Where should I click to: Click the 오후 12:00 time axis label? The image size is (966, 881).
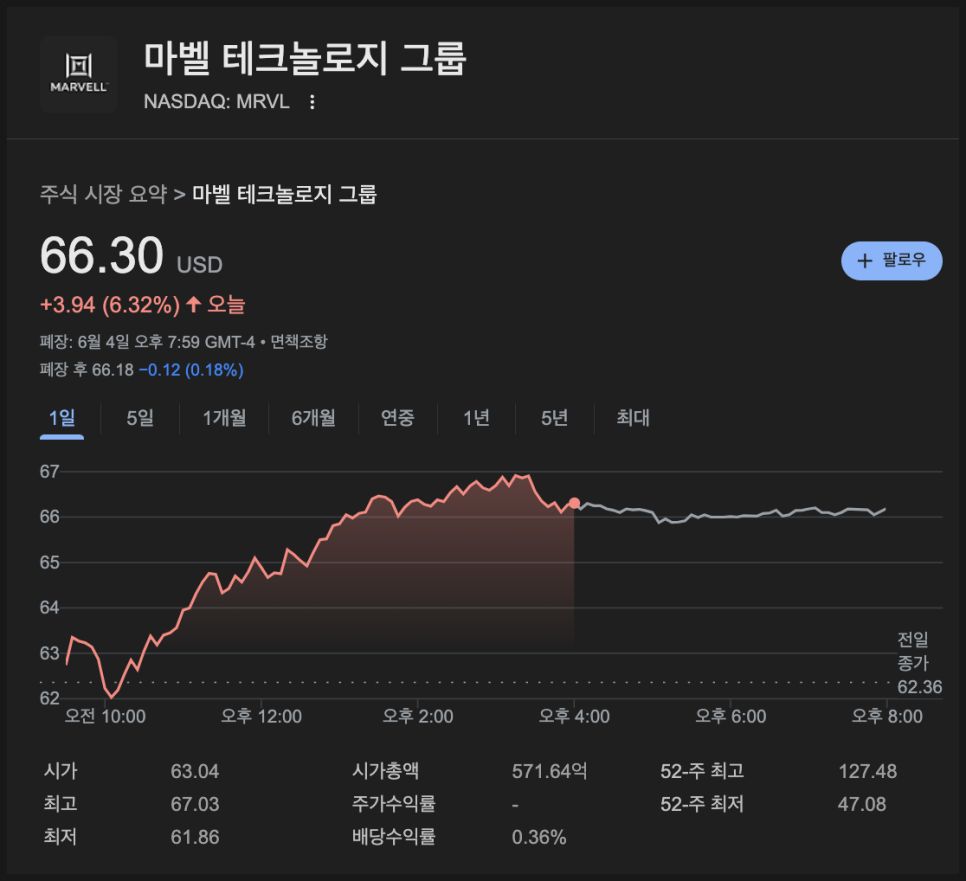[261, 717]
